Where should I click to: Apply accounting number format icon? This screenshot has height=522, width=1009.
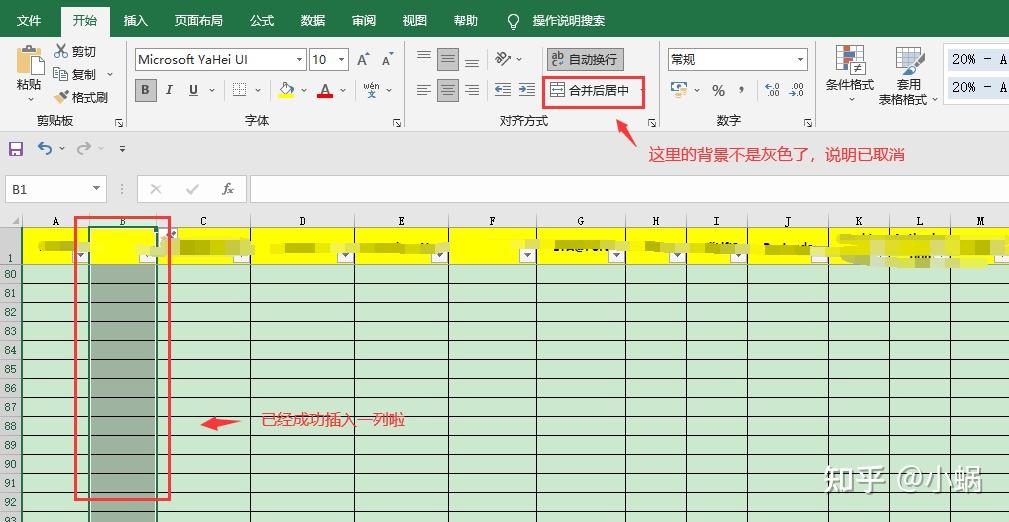point(679,89)
